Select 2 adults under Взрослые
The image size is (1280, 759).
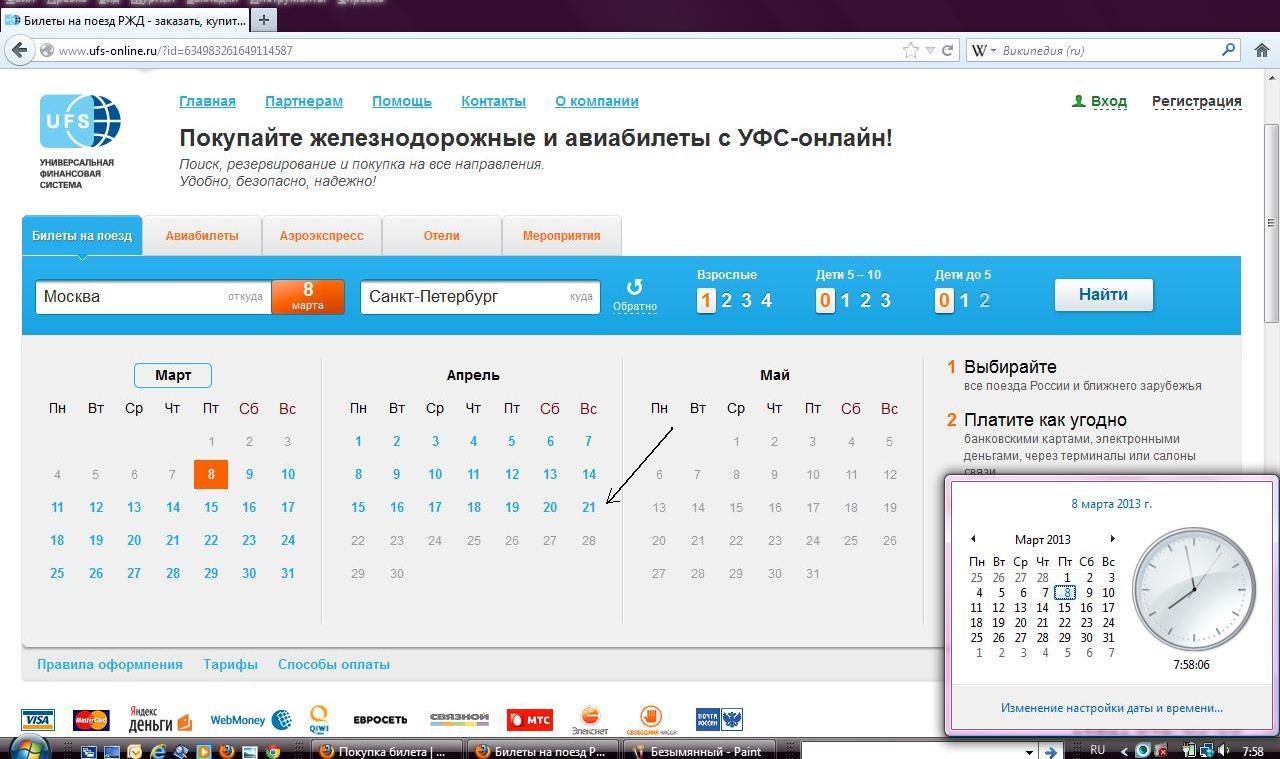[x=726, y=300]
